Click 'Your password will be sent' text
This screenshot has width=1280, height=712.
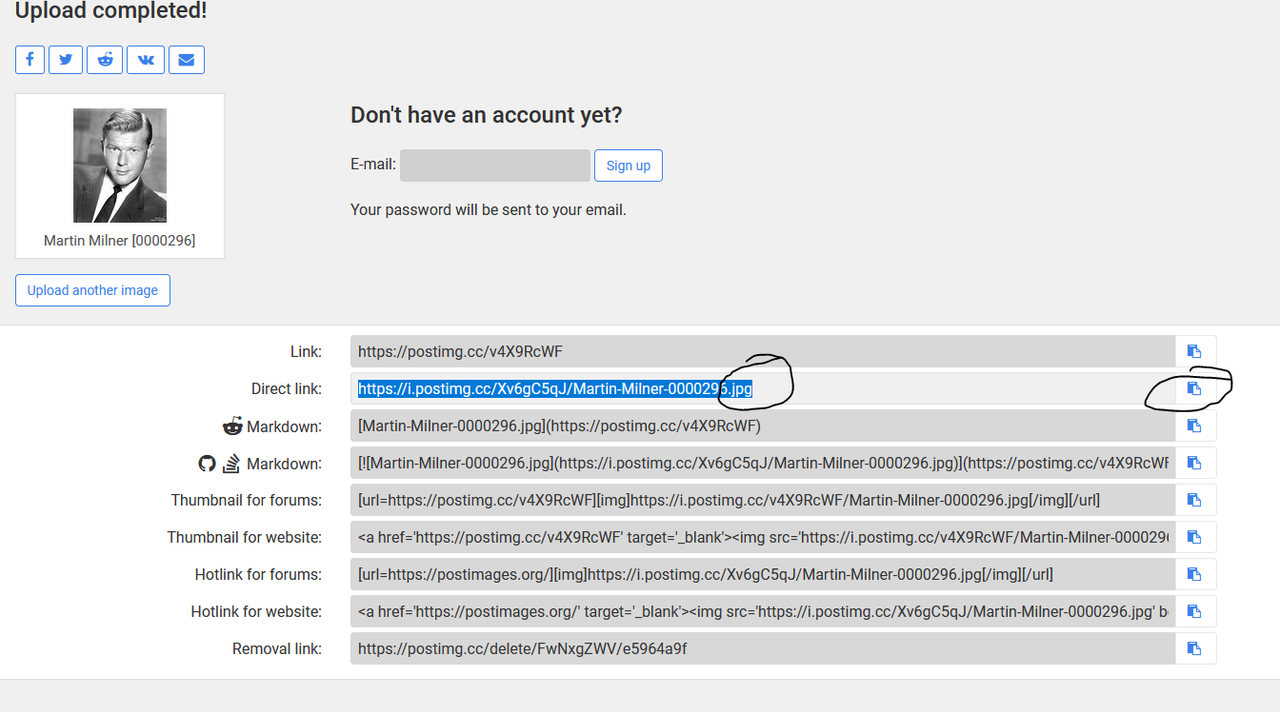[488, 210]
